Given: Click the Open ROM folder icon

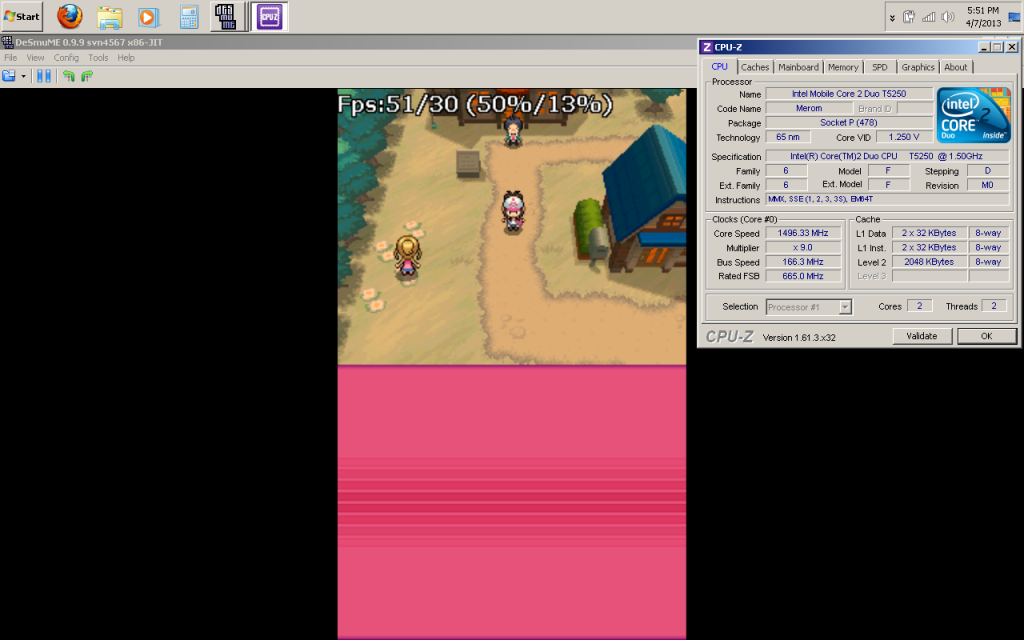Looking at the screenshot, I should 9,76.
